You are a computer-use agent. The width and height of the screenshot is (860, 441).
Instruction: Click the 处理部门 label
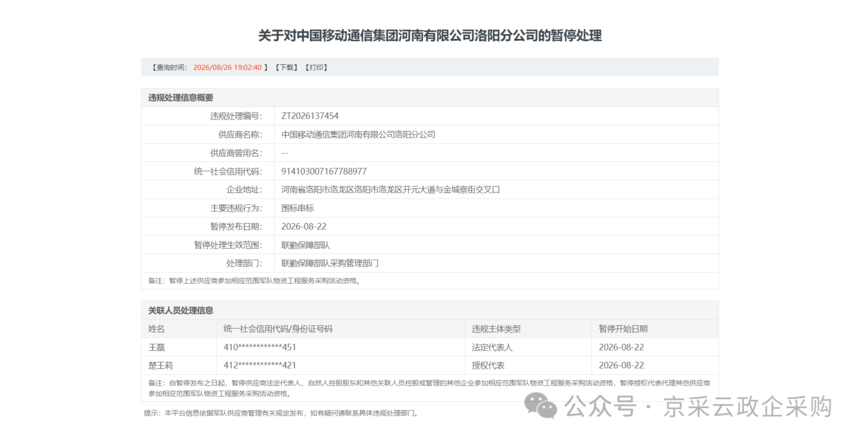(244, 263)
